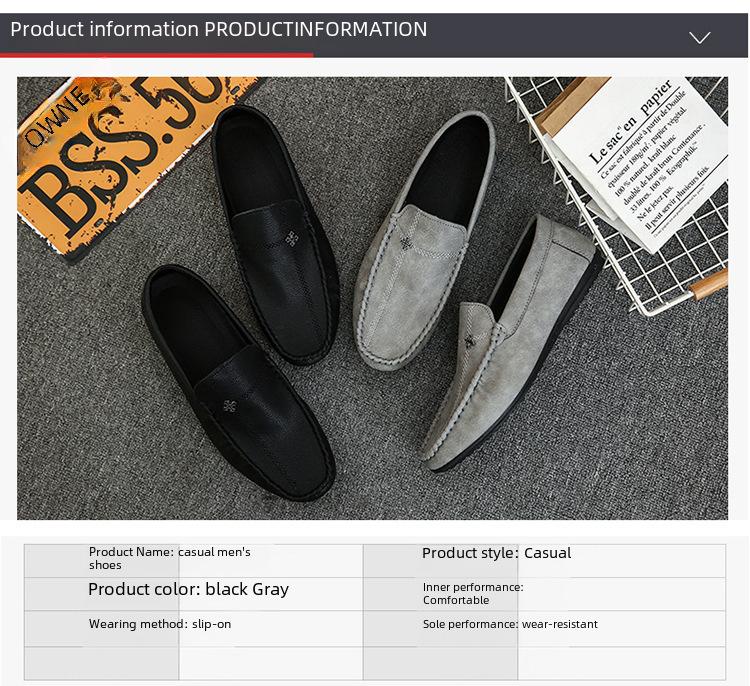750x686 pixels.
Task: Select the black loafer in the foreground
Action: [239, 383]
